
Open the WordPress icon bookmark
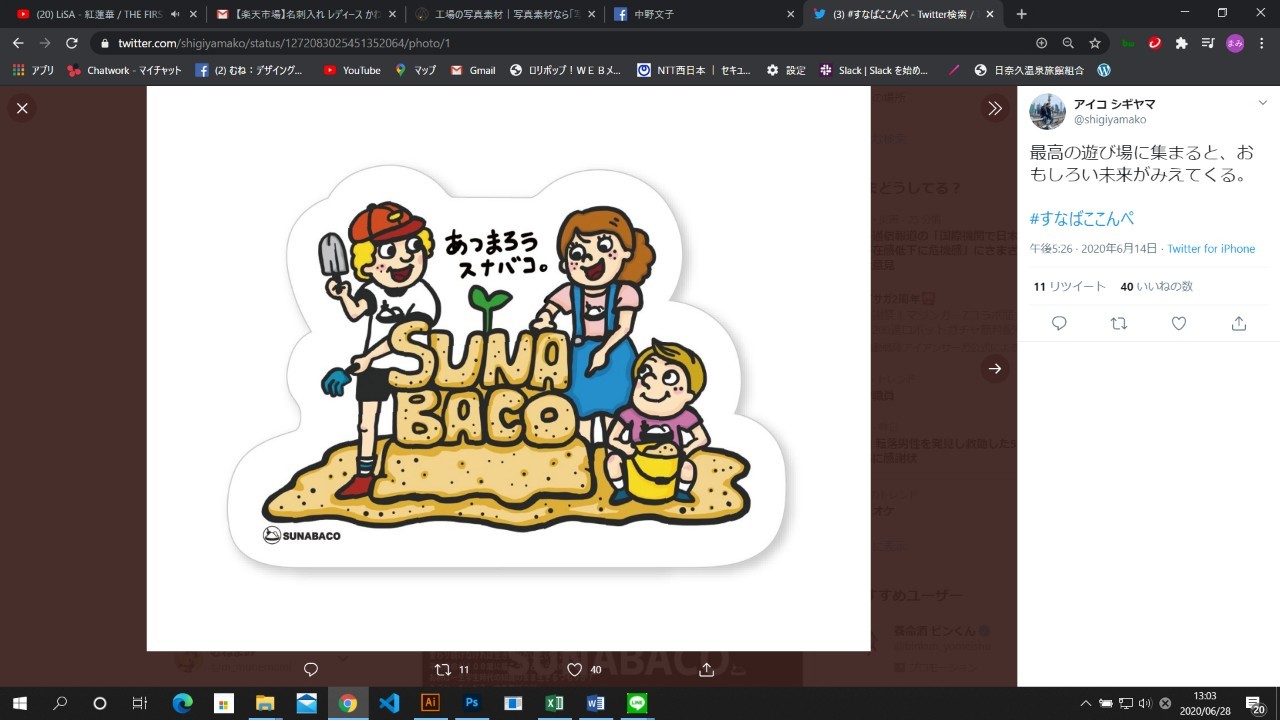pyautogui.click(x=1104, y=70)
